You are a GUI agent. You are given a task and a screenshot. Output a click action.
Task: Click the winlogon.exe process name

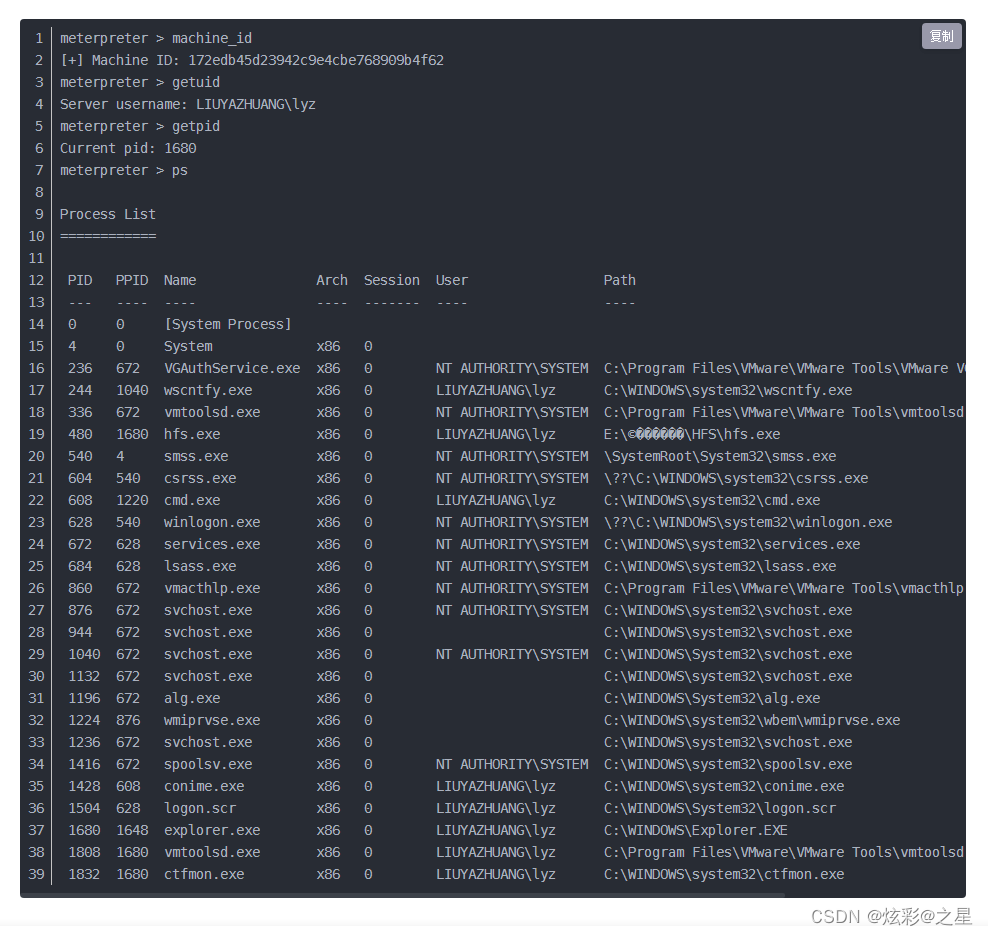pos(212,523)
